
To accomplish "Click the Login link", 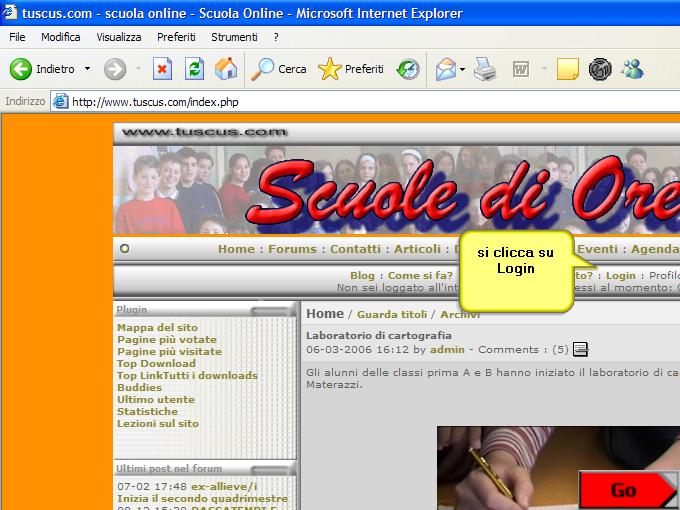I will click(x=621, y=276).
